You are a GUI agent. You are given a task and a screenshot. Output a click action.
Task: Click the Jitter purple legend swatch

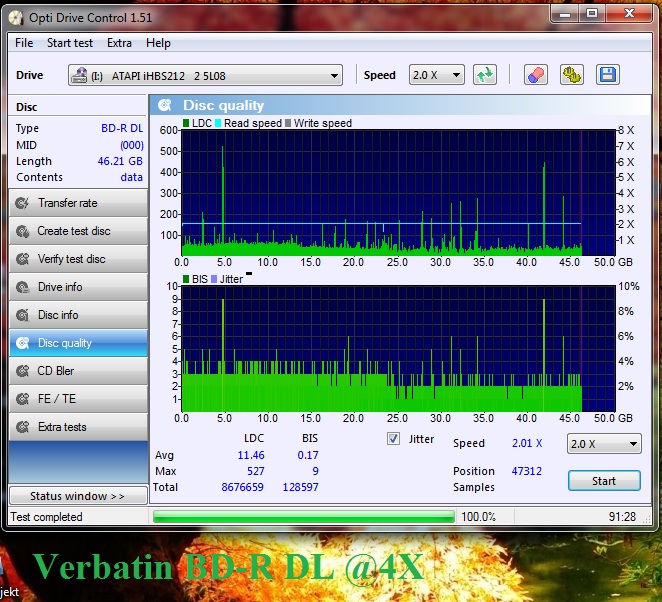coord(214,279)
